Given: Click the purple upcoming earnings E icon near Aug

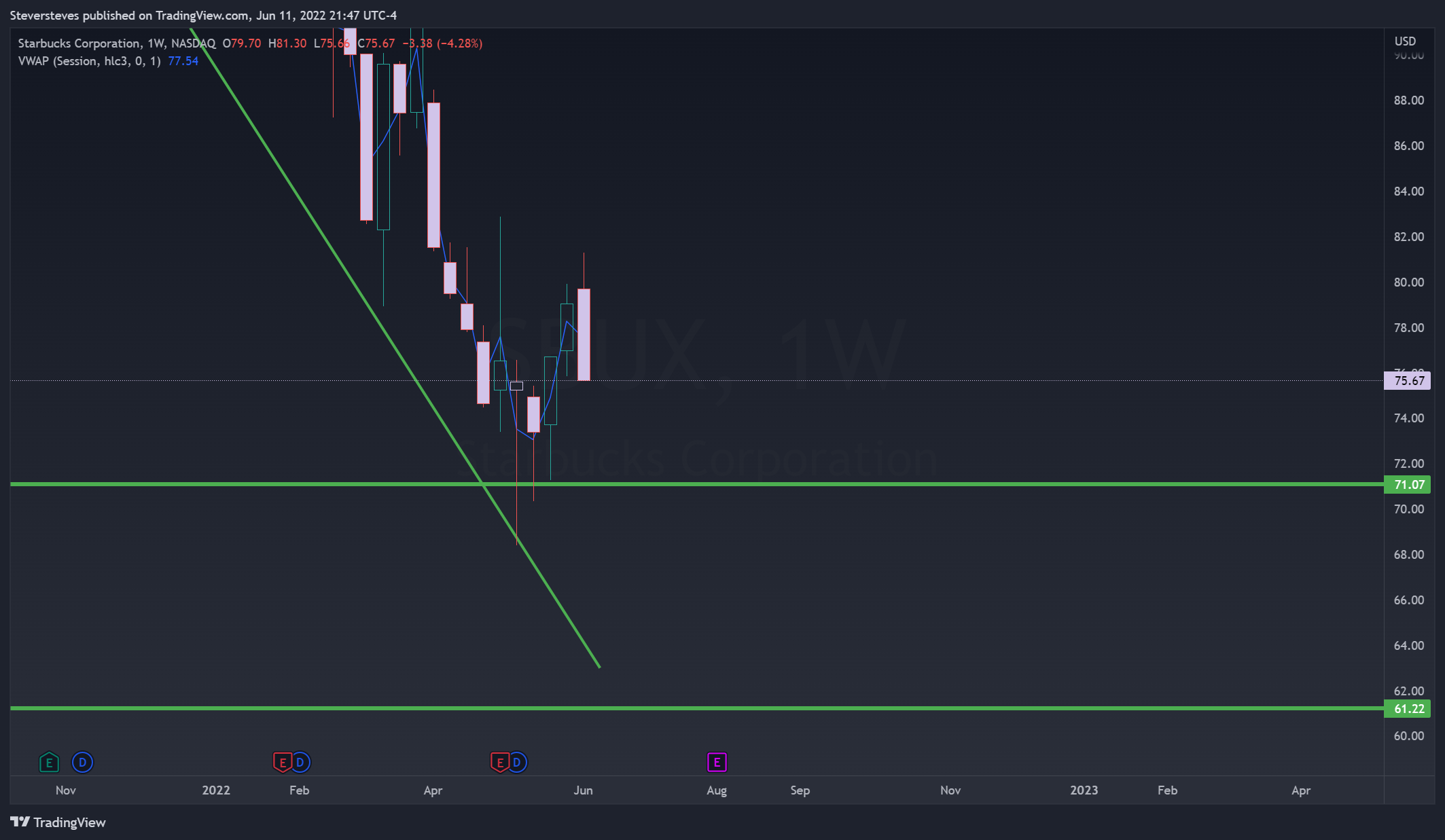Looking at the screenshot, I should click(x=717, y=763).
